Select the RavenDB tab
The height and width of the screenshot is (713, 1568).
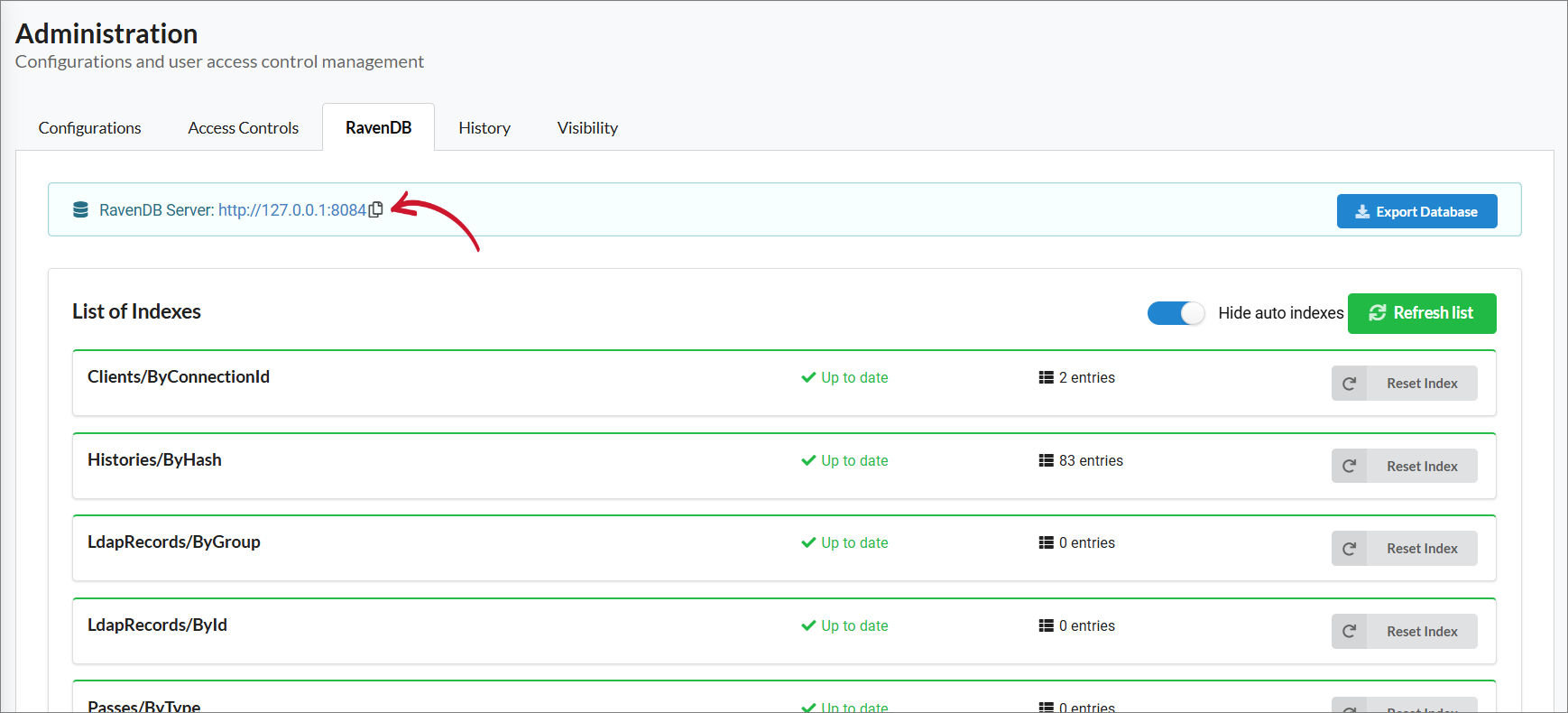pyautogui.click(x=379, y=127)
